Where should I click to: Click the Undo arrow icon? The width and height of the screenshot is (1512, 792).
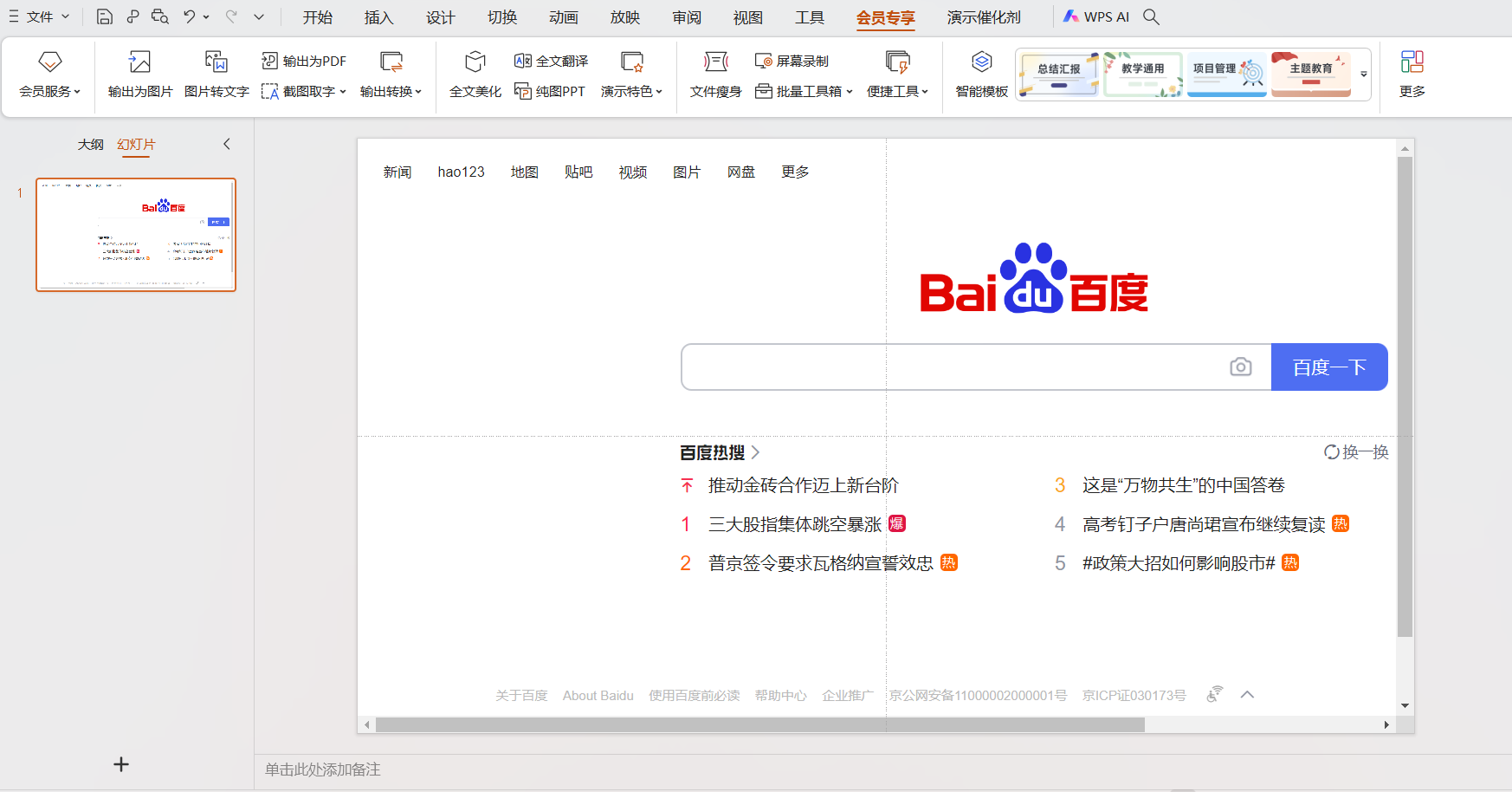click(x=189, y=16)
